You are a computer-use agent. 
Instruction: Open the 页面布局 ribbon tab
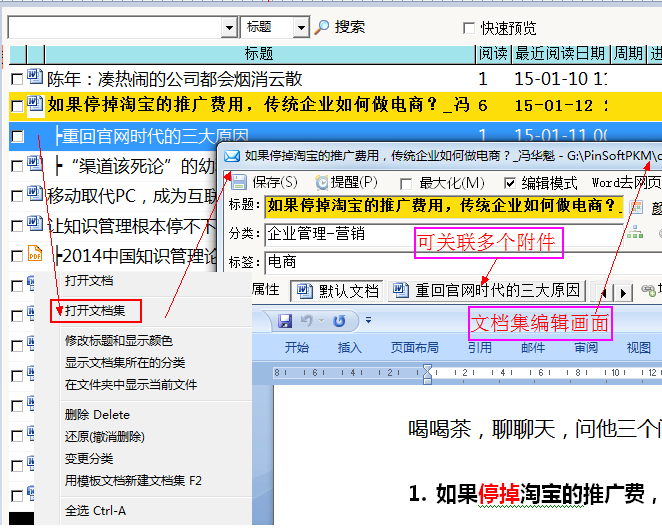[x=414, y=348]
